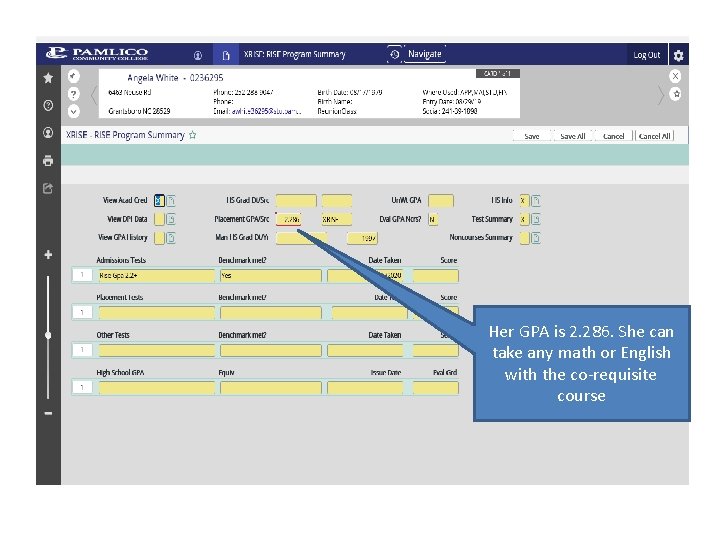This screenshot has height=540, width=720.
Task: Click Log Out
Action: (x=647, y=55)
